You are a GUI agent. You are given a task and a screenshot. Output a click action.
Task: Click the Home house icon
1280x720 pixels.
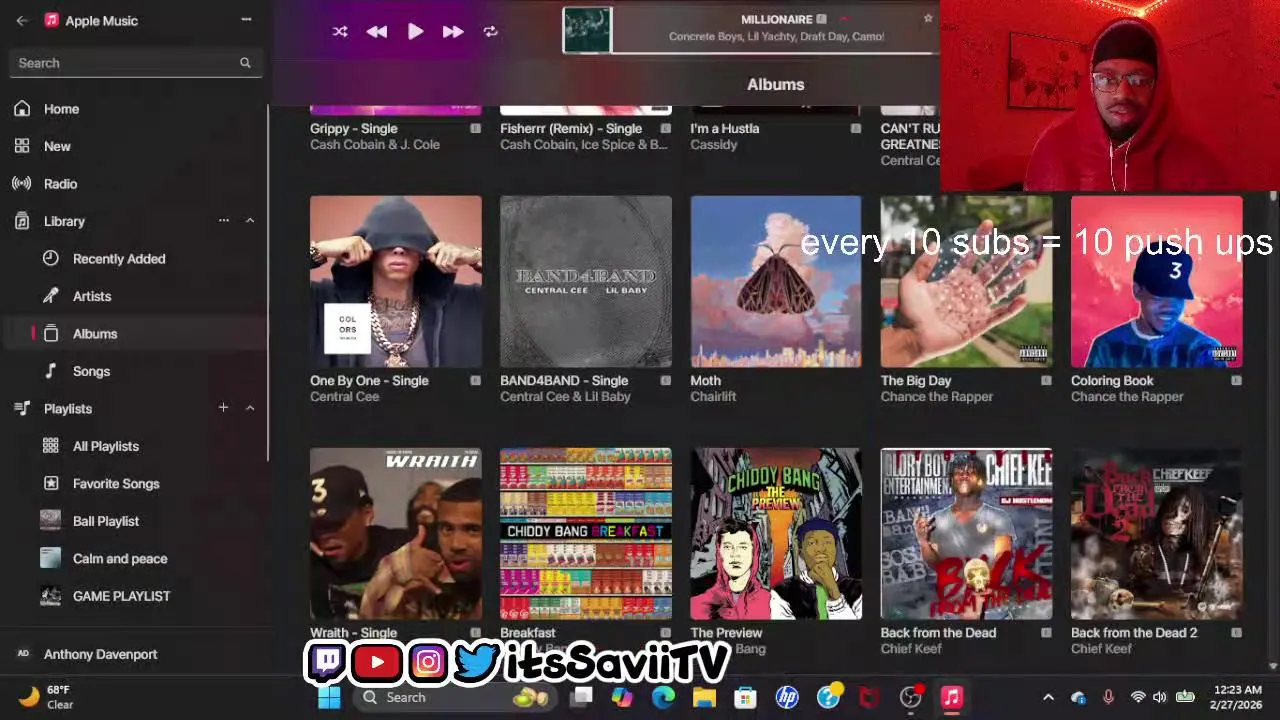click(22, 109)
